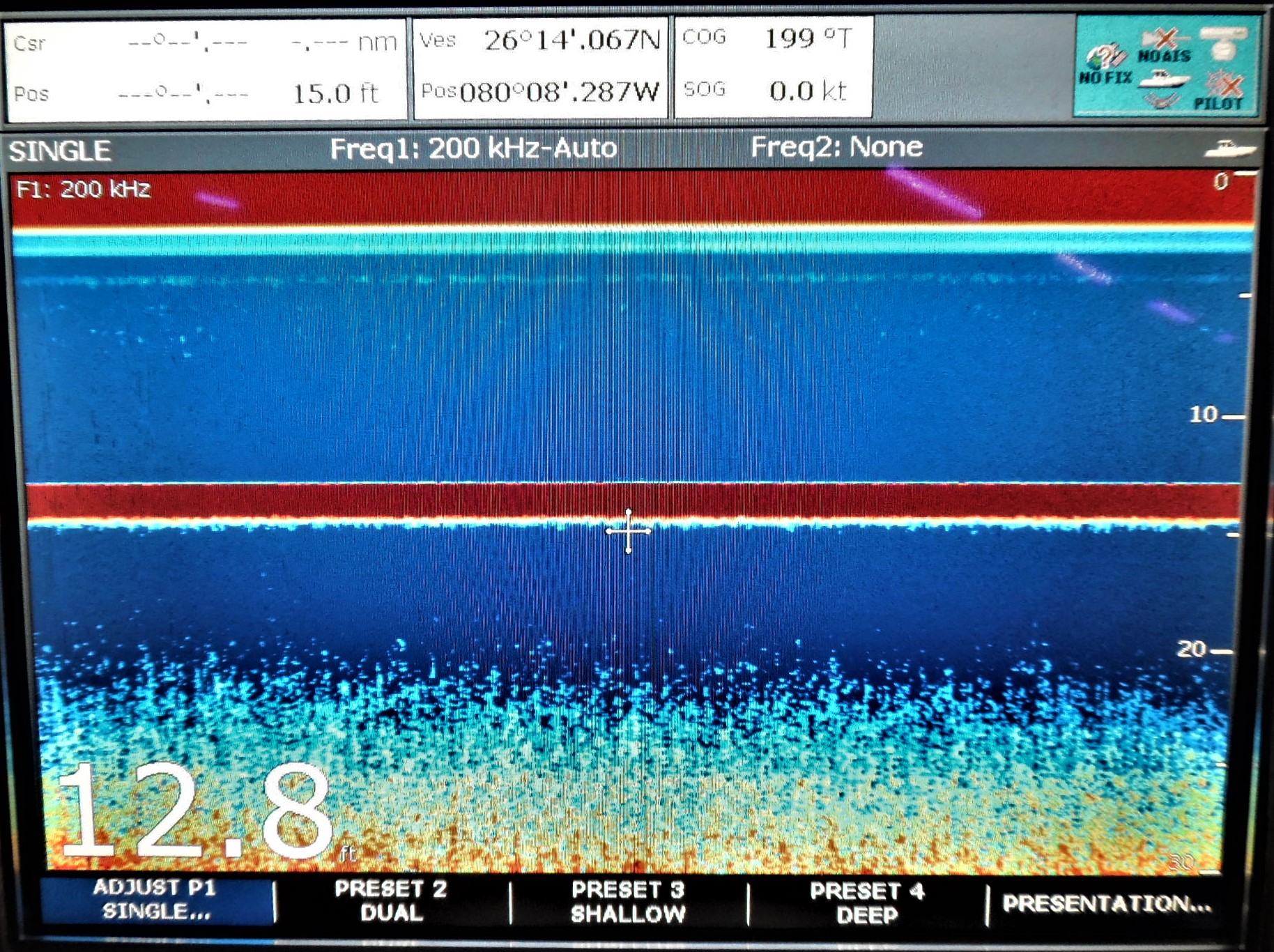Click the white boat icon in the status panel

[x=1163, y=79]
